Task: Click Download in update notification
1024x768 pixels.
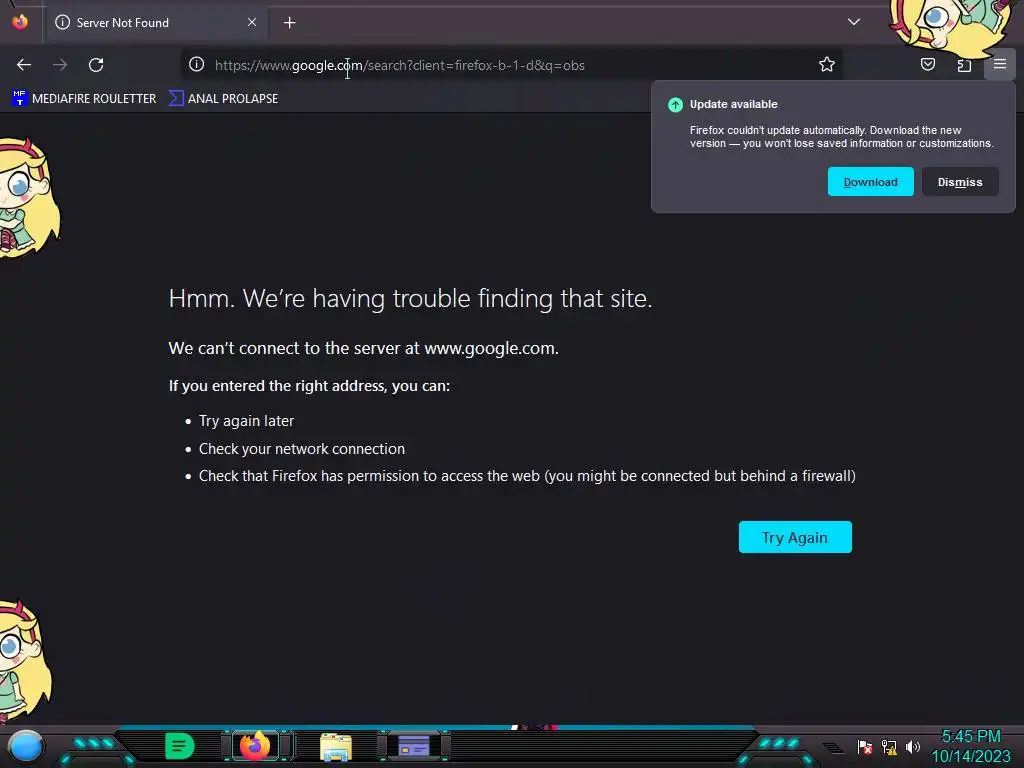Action: pos(871,182)
